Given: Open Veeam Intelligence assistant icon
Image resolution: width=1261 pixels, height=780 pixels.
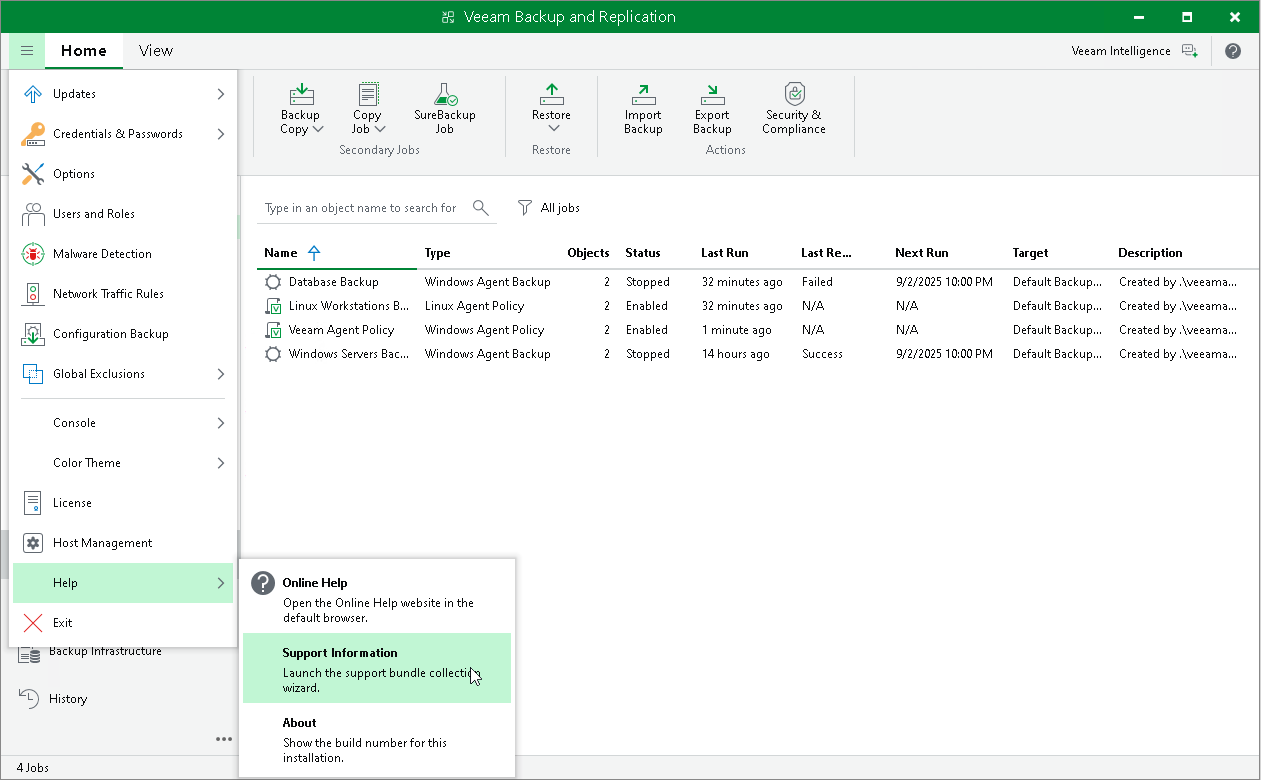Looking at the screenshot, I should pos(1189,51).
